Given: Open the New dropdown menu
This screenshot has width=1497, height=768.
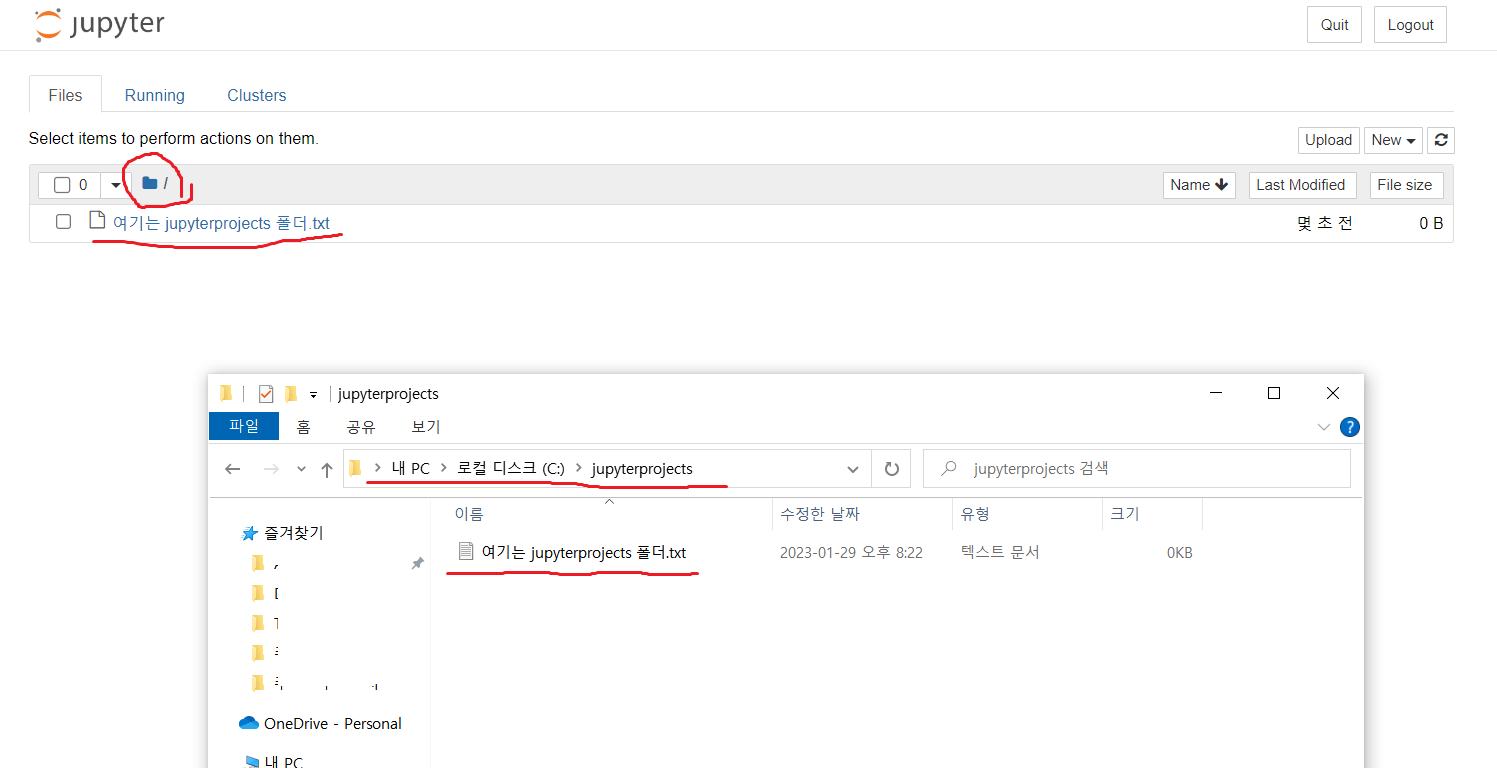Looking at the screenshot, I should 1393,140.
